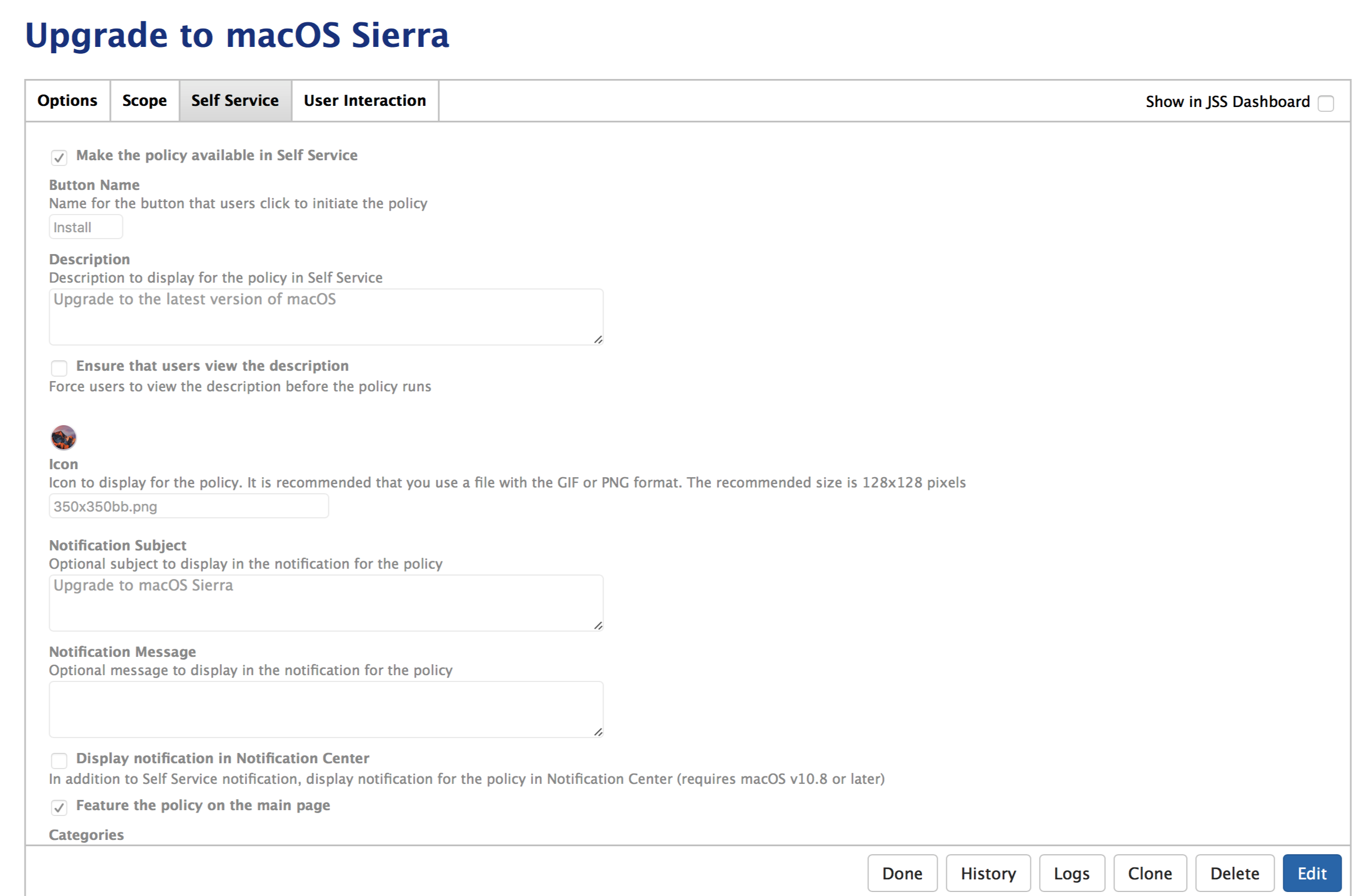The width and height of the screenshot is (1368, 896).
Task: Click the Button Name field containing Install
Action: click(x=86, y=227)
